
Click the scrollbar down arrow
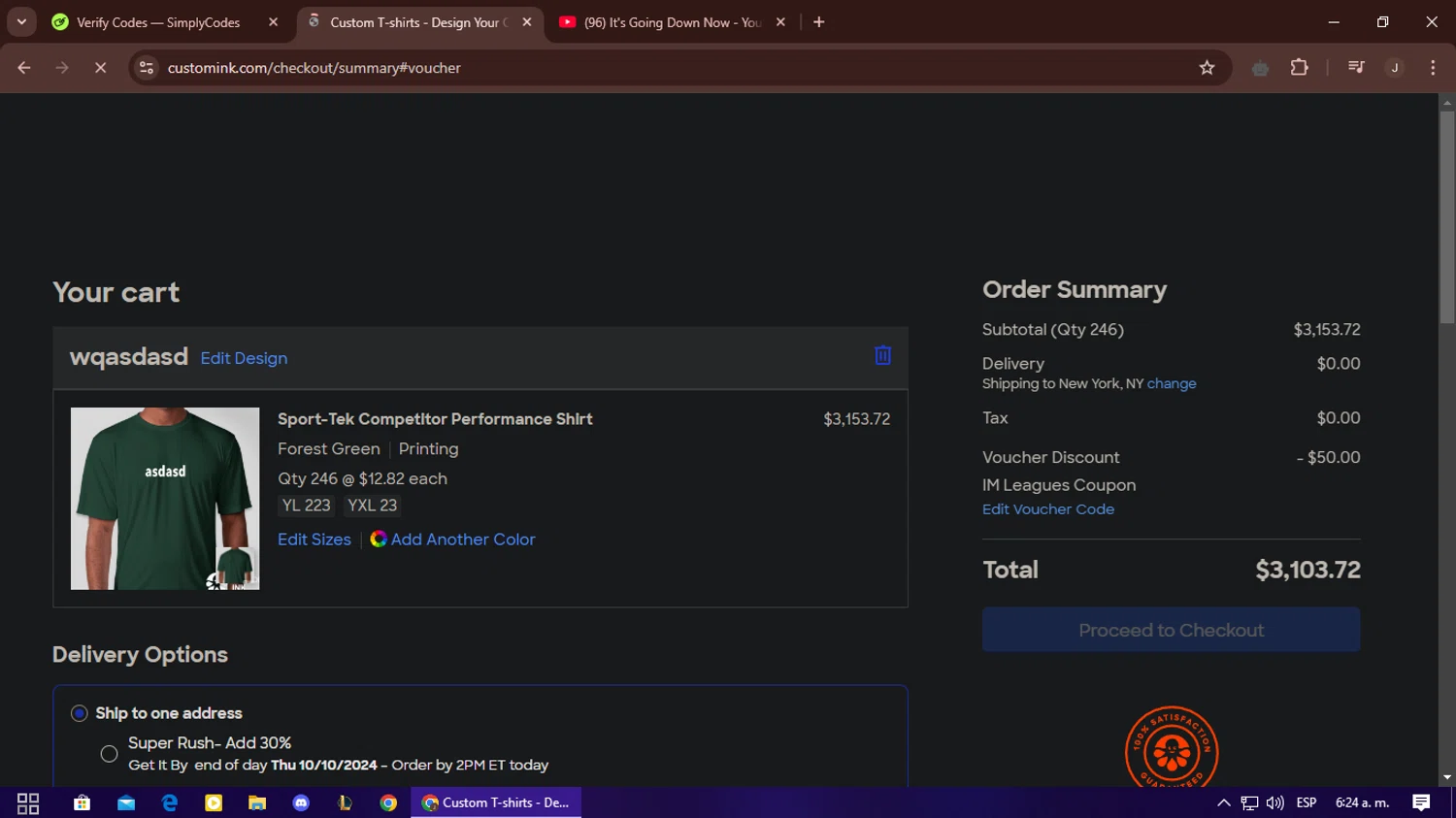[1447, 777]
